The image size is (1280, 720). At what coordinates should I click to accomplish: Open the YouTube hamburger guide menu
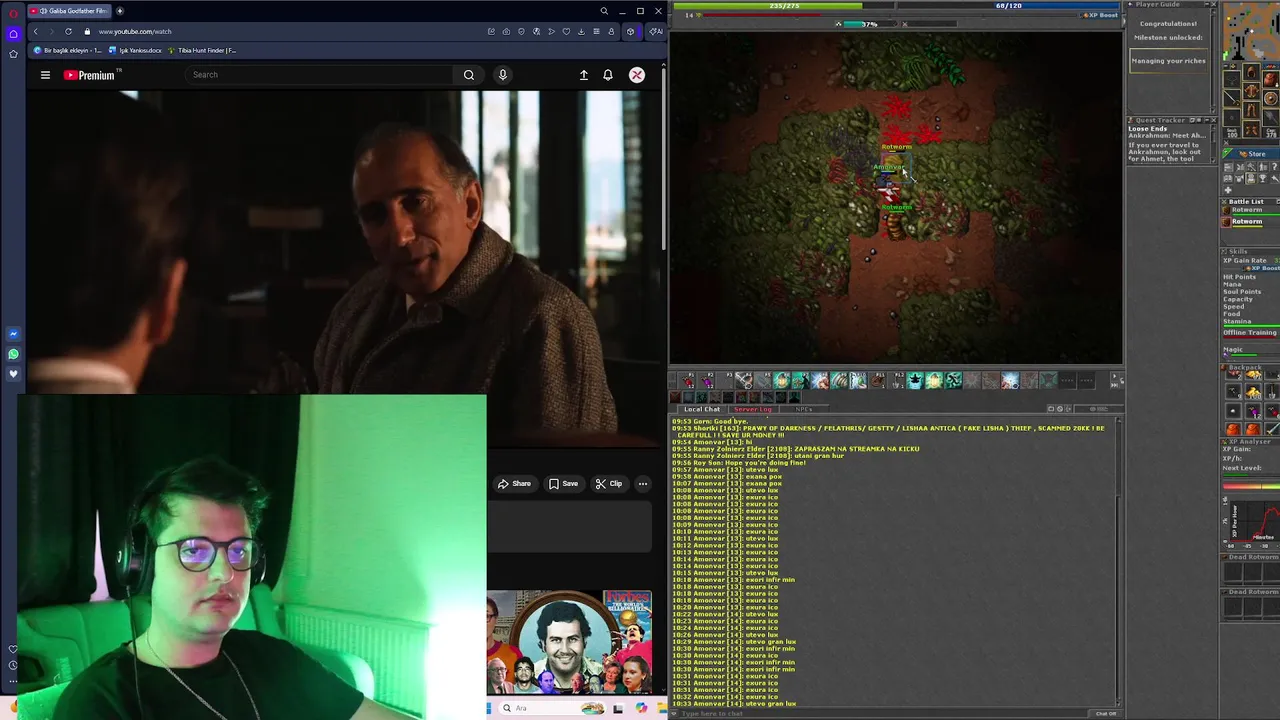click(x=45, y=75)
